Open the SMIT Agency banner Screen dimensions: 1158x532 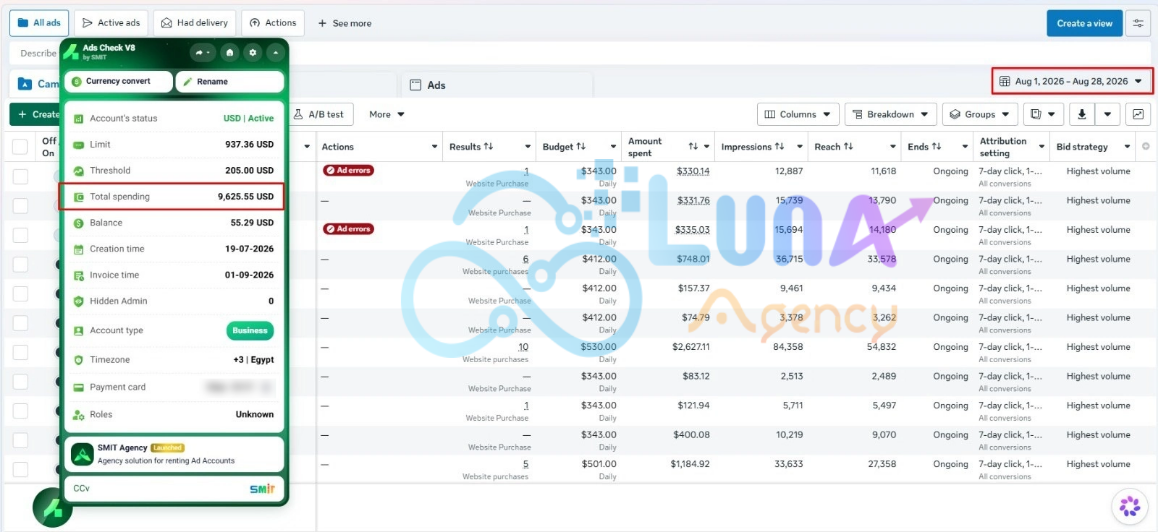[174, 454]
